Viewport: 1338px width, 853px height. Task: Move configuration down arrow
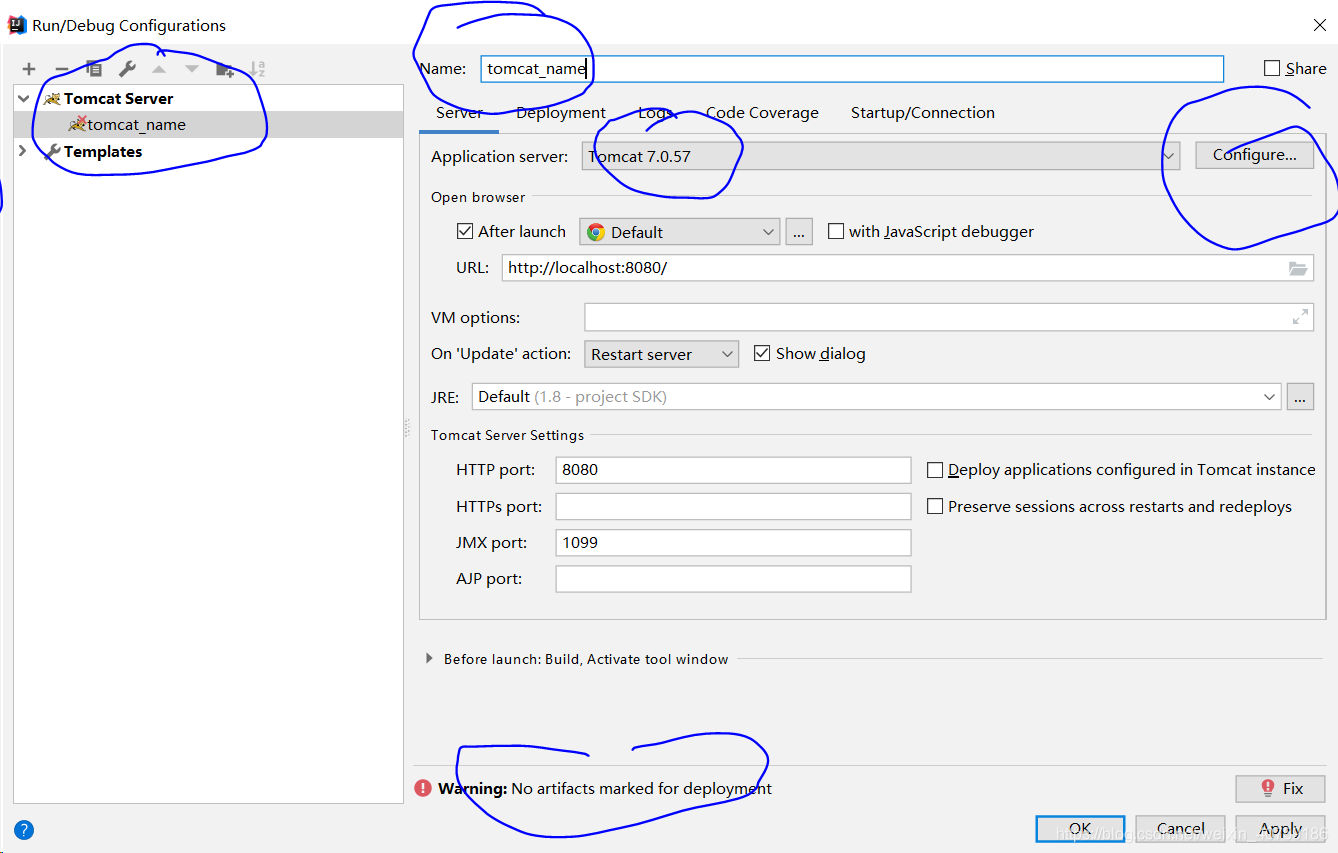[x=191, y=69]
